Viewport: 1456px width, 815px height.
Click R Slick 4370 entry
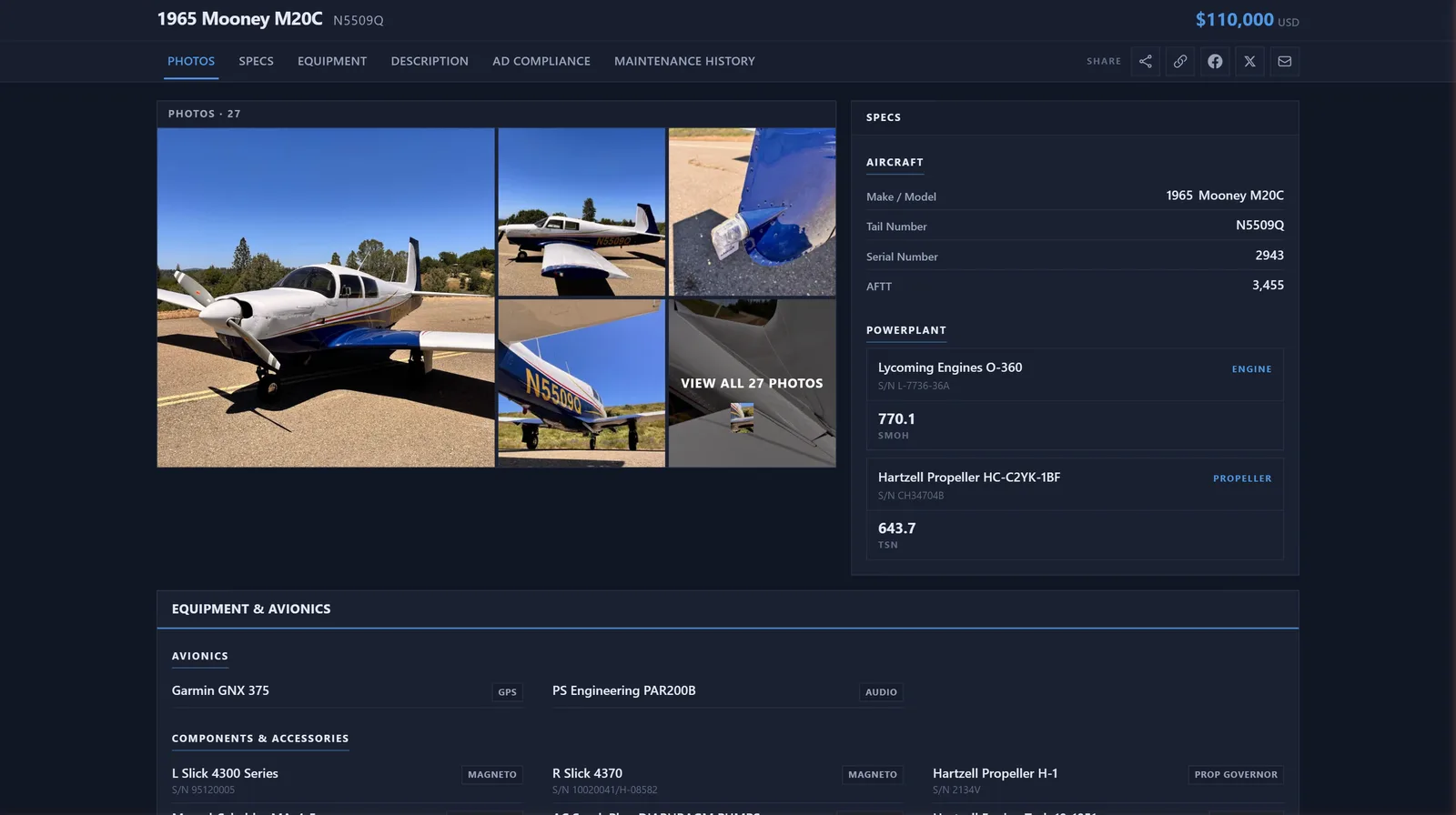pyautogui.click(x=587, y=773)
